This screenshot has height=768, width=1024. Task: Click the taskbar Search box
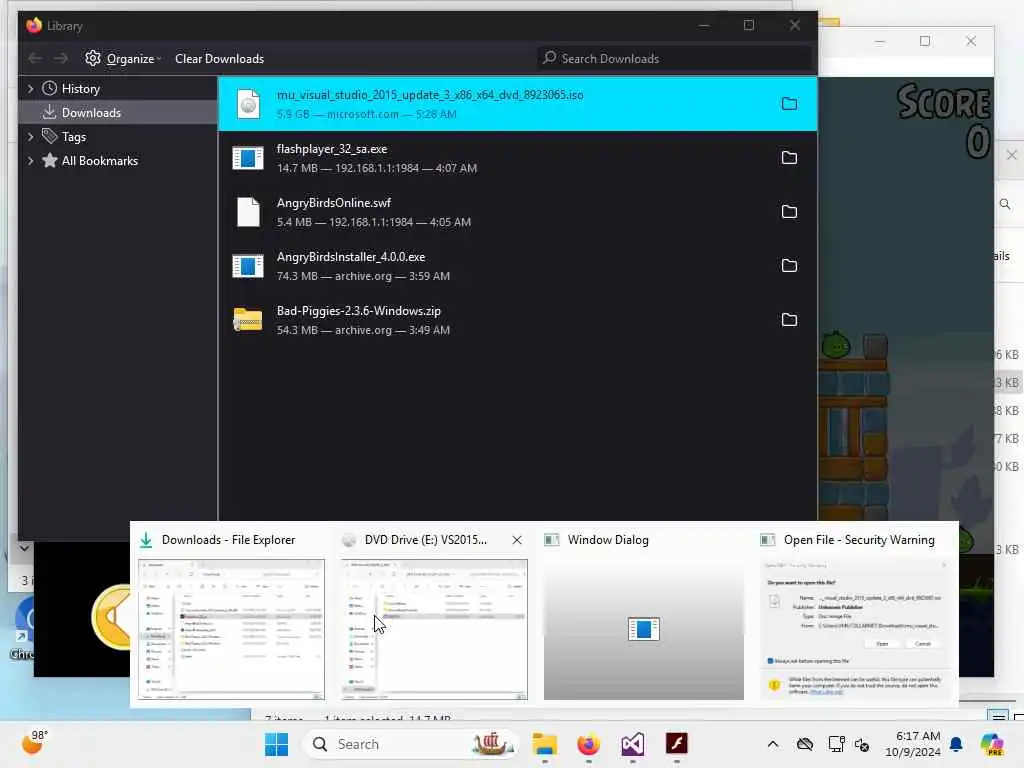[x=412, y=744]
